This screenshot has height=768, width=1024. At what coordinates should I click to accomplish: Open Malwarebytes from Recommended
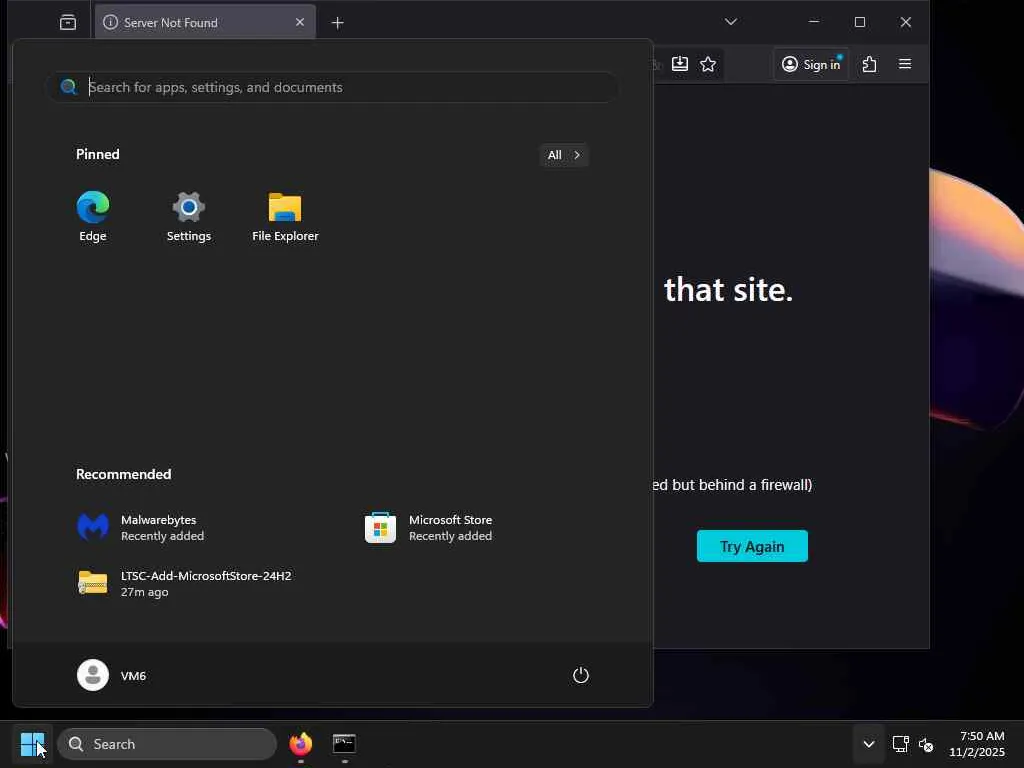tap(140, 528)
